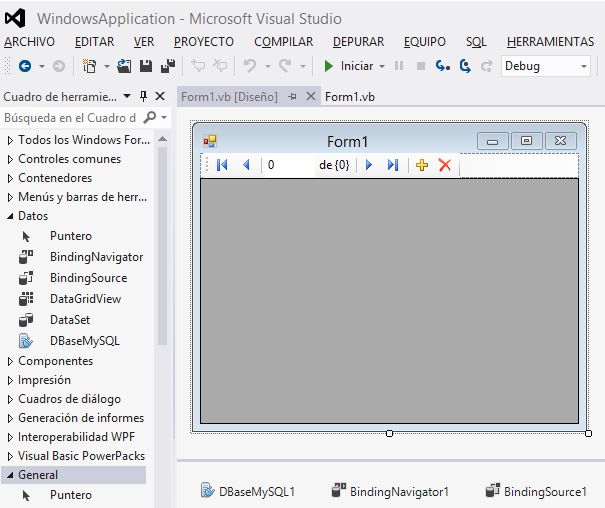605x508 pixels.
Task: Close the Form1.vb [Diseño] tab
Action: click(311, 96)
